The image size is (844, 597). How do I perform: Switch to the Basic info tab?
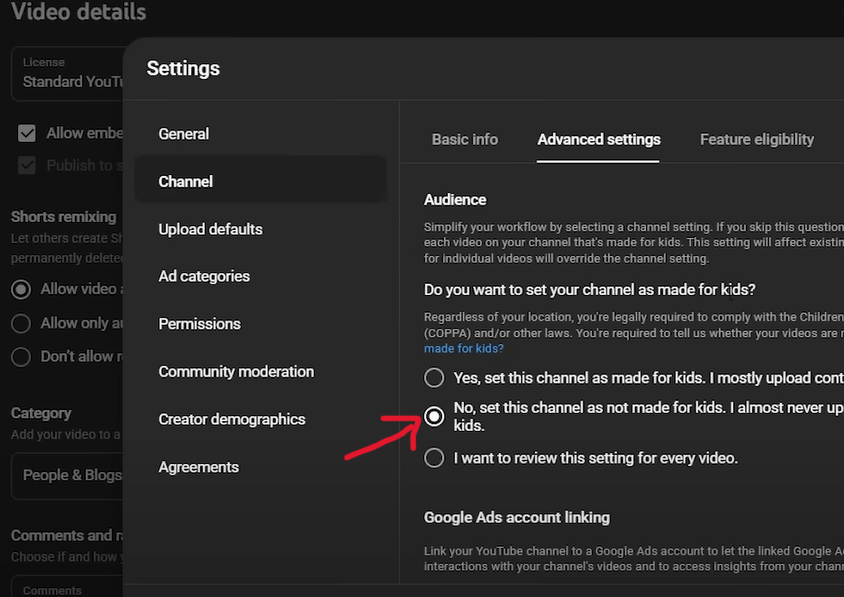(464, 139)
